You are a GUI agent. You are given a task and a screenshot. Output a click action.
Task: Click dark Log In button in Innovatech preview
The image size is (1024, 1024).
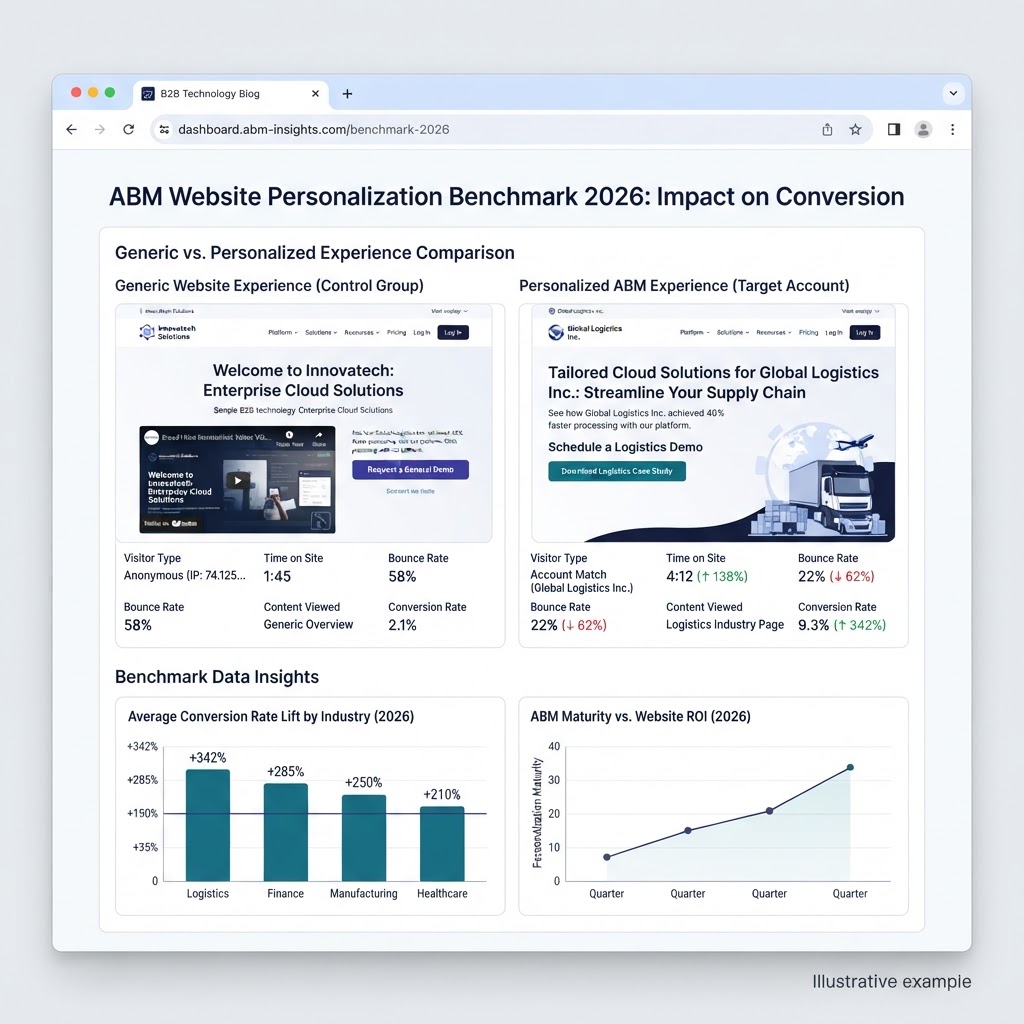(453, 332)
